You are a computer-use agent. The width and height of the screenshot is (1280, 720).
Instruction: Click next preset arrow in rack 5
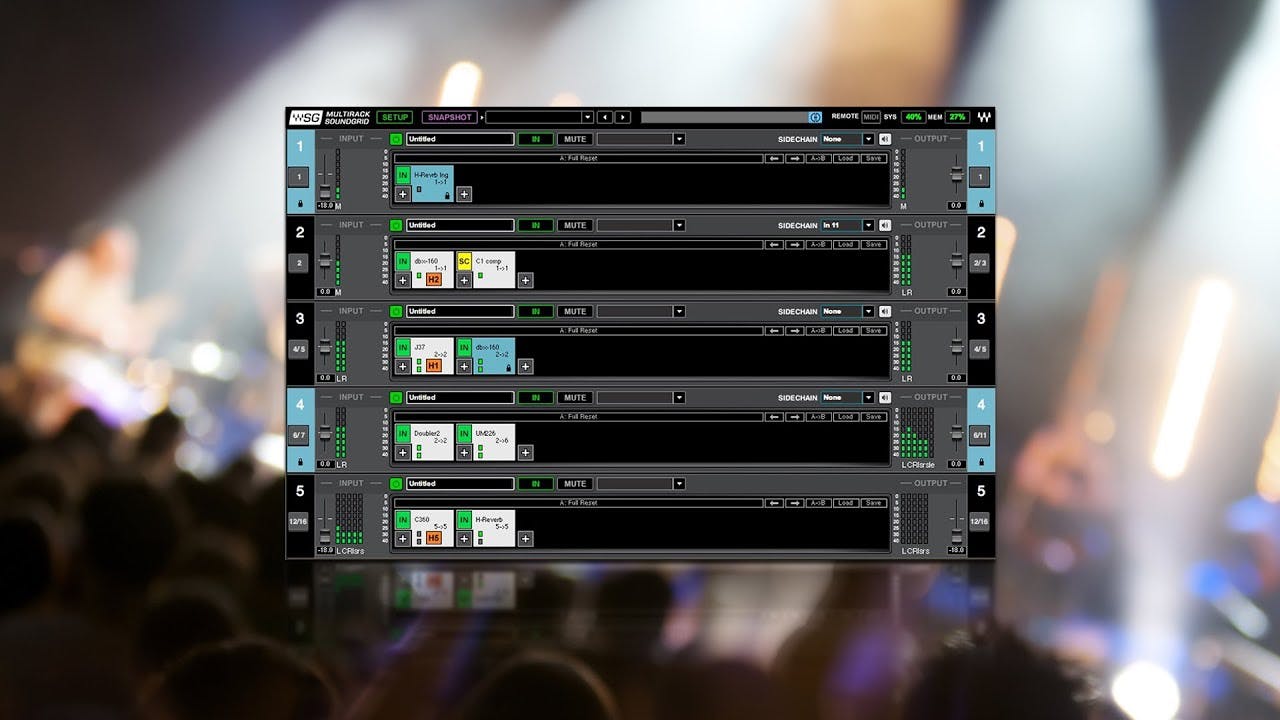pos(795,502)
